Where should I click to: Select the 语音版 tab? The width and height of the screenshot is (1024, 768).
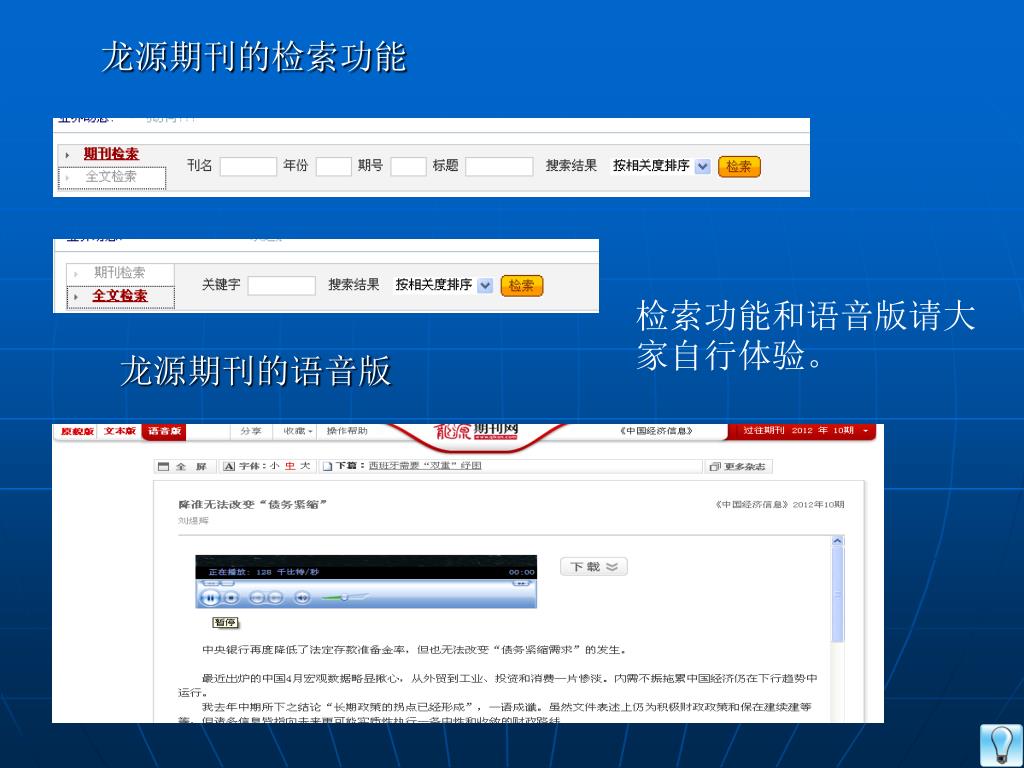pyautogui.click(x=164, y=431)
